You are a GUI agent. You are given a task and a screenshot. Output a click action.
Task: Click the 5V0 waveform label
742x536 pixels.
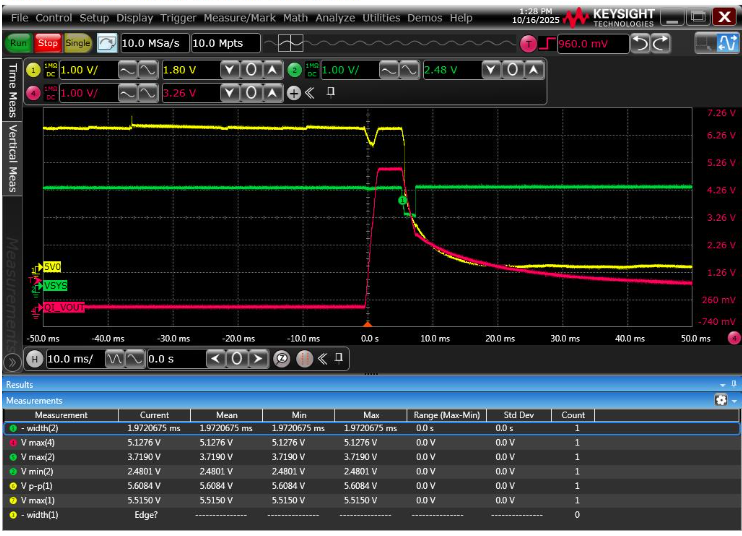[x=52, y=267]
